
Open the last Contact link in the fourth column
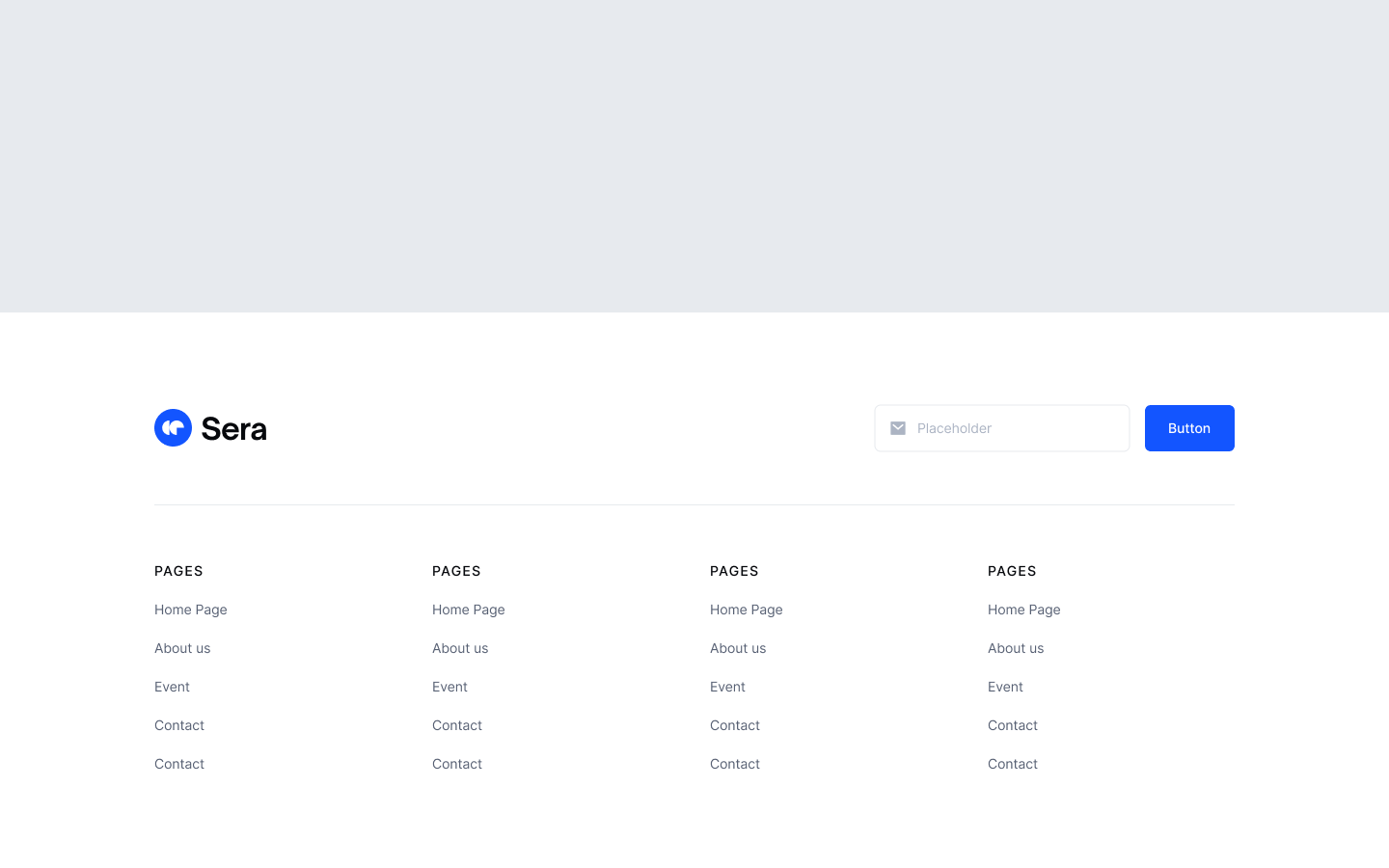click(1013, 764)
